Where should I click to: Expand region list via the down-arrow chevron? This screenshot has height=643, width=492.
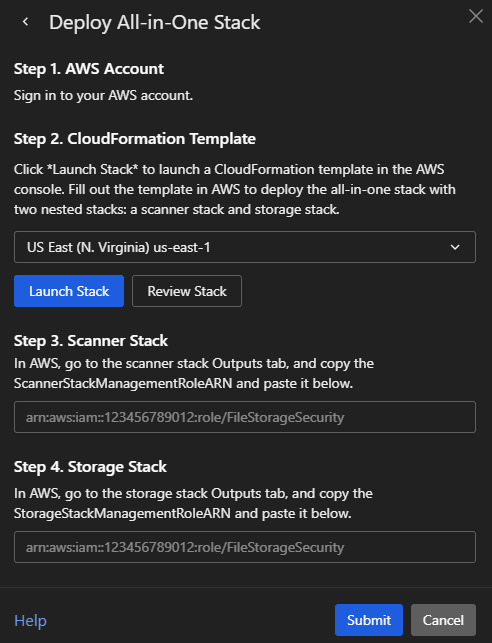pos(455,247)
